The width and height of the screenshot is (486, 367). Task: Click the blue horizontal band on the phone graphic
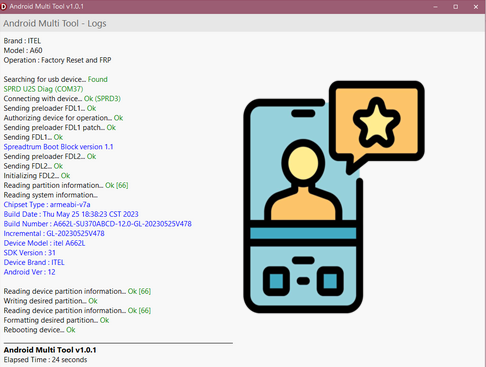303,233
